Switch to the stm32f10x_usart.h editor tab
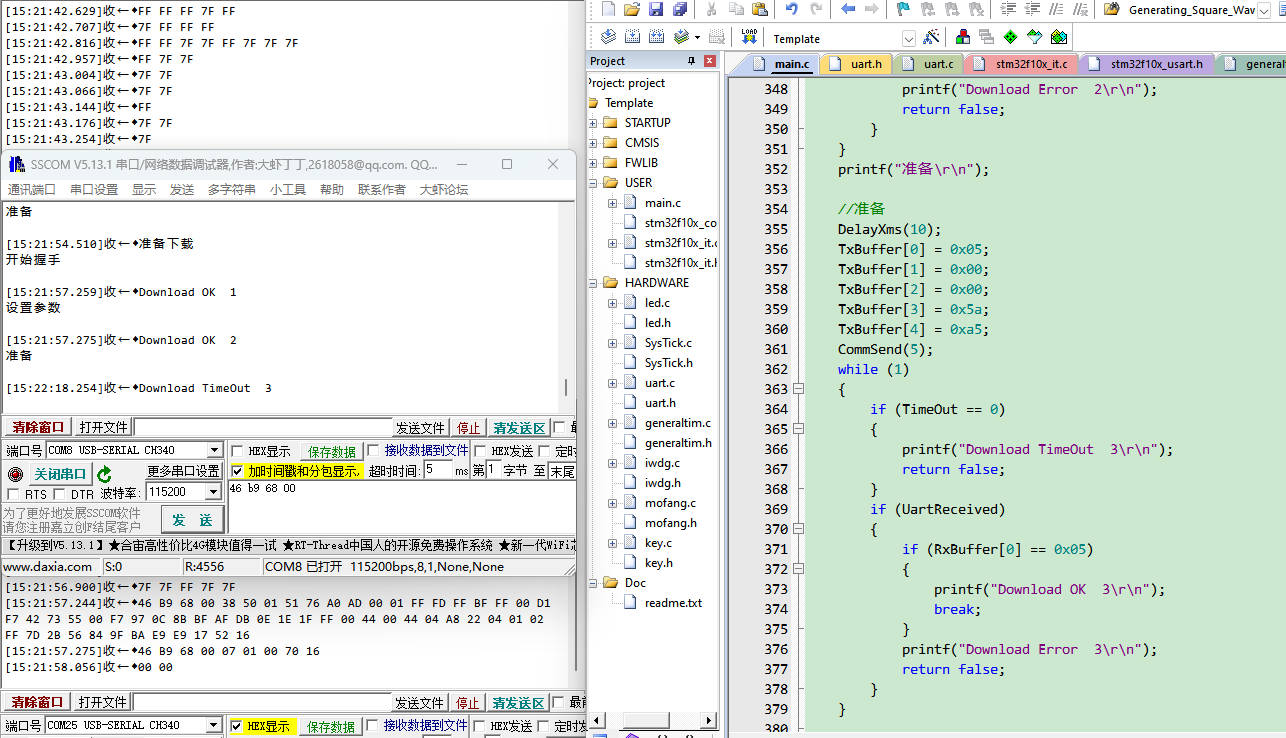1286x738 pixels. (1145, 64)
